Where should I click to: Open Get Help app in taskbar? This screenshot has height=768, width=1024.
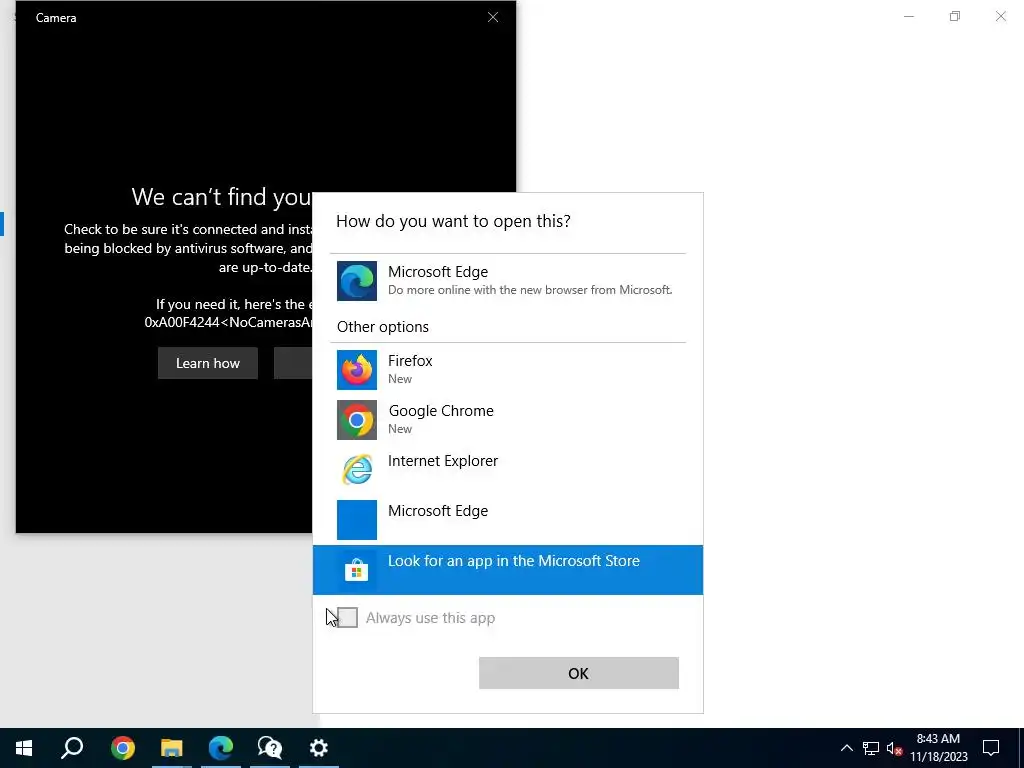[x=270, y=748]
